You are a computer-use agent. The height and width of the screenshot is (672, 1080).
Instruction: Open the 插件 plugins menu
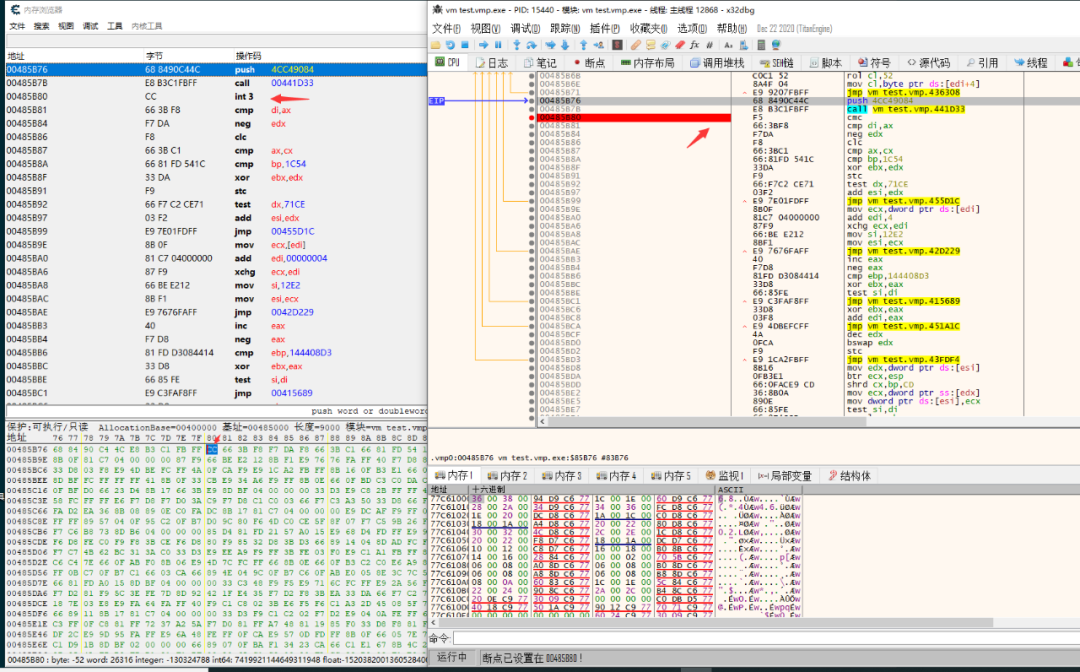click(605, 28)
